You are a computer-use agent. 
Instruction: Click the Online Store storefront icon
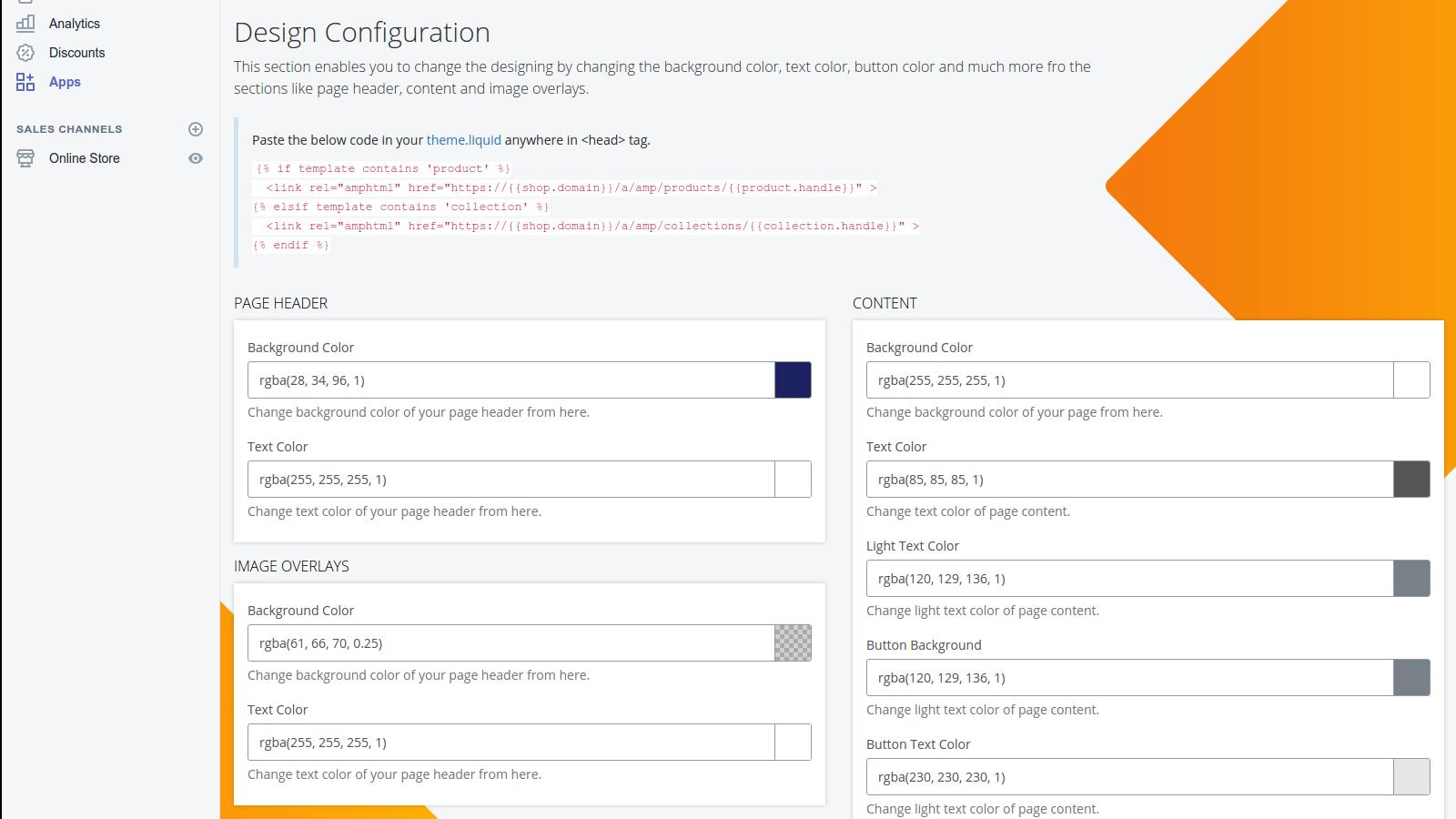25,157
